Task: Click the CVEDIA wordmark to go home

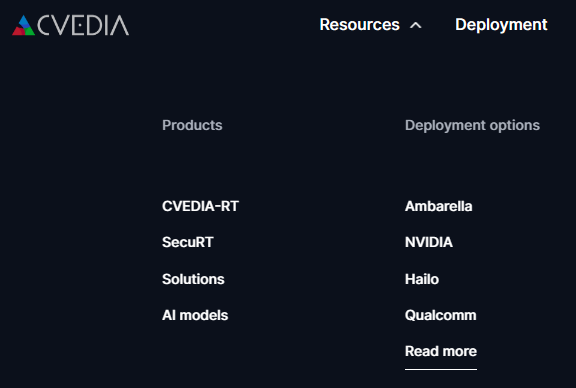Action: pyautogui.click(x=83, y=26)
